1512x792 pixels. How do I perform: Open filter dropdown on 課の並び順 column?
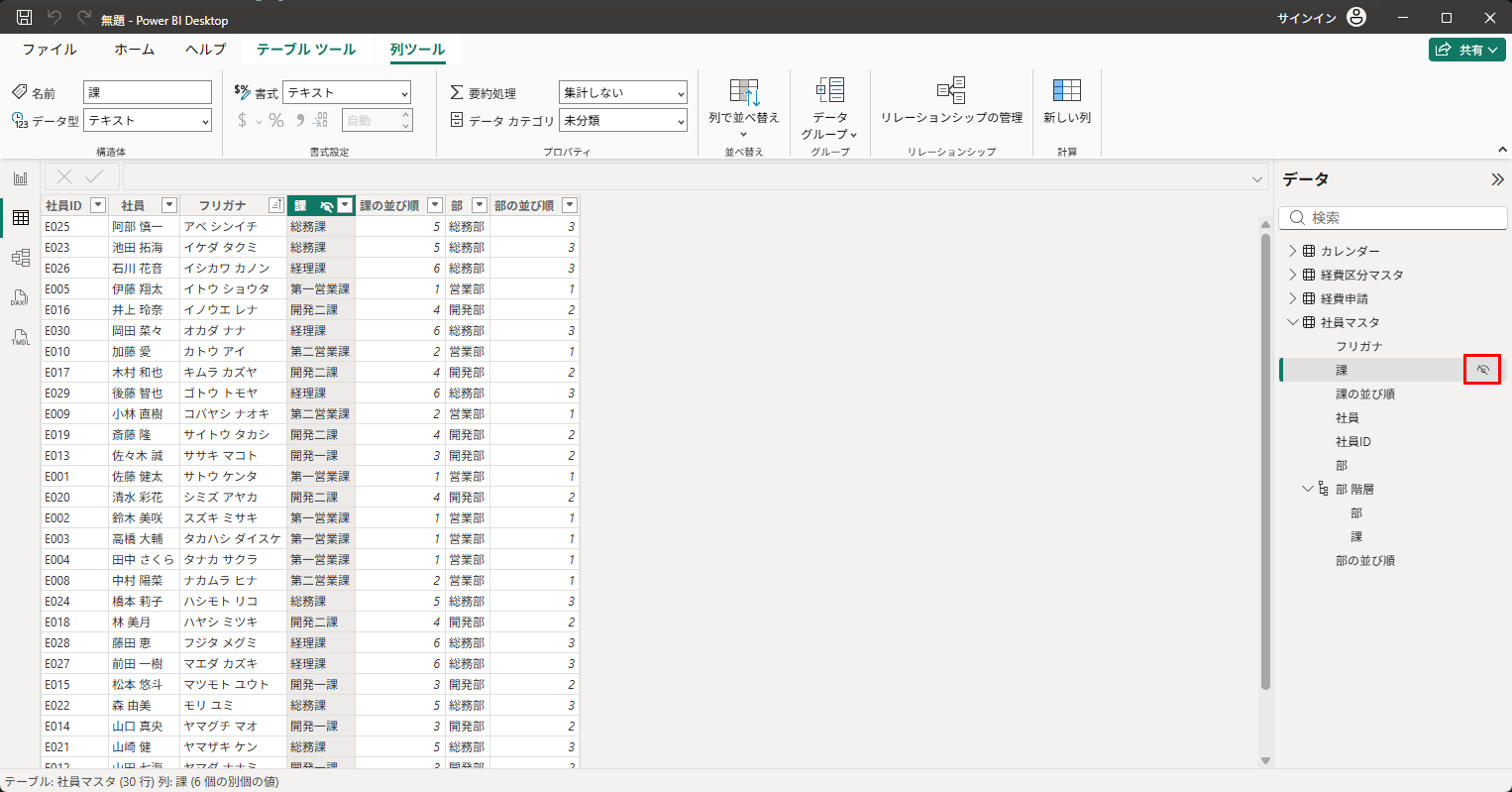pyautogui.click(x=435, y=205)
